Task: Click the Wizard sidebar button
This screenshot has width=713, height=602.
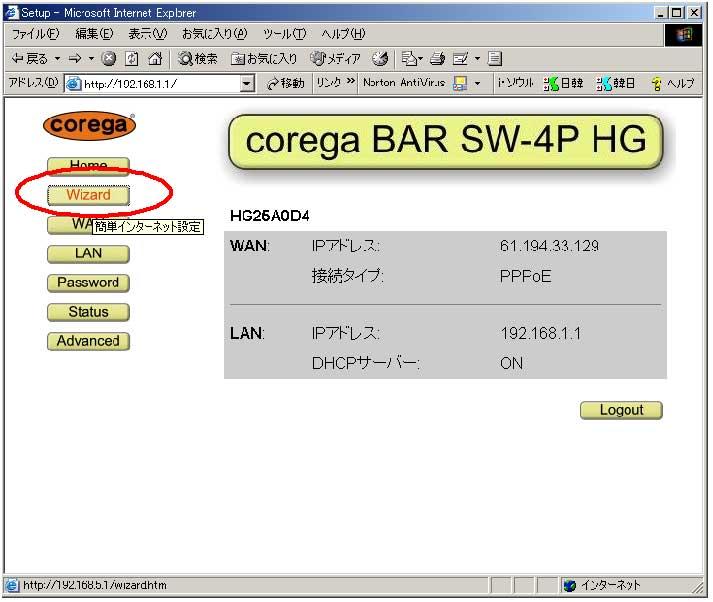Action: coord(88,195)
